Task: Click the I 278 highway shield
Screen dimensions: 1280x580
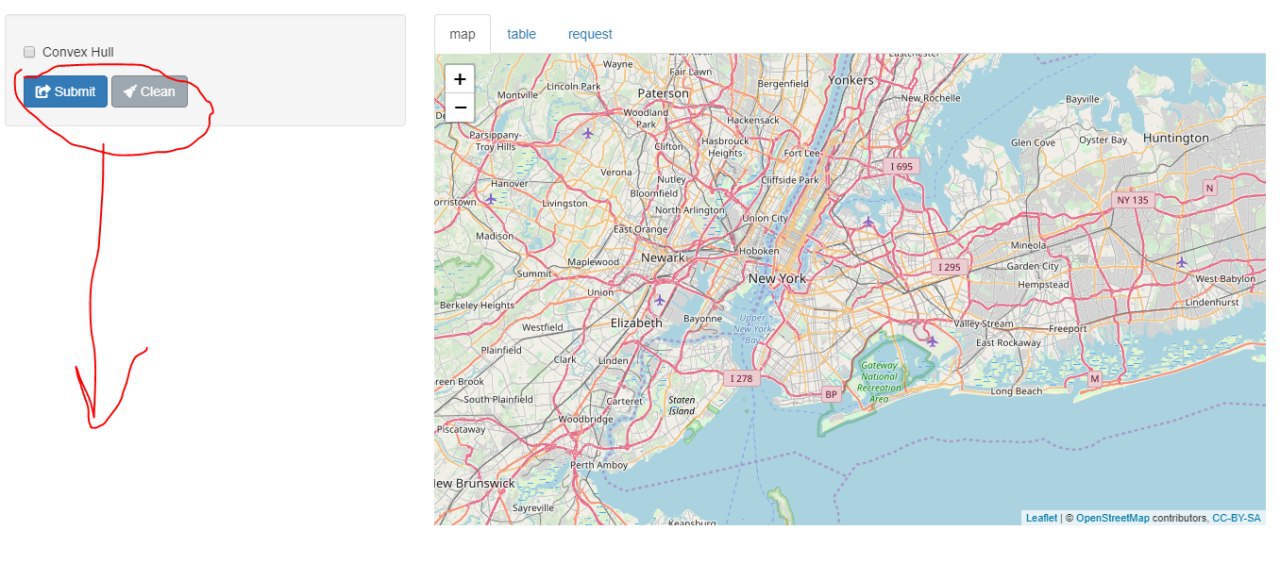Action: (x=741, y=378)
